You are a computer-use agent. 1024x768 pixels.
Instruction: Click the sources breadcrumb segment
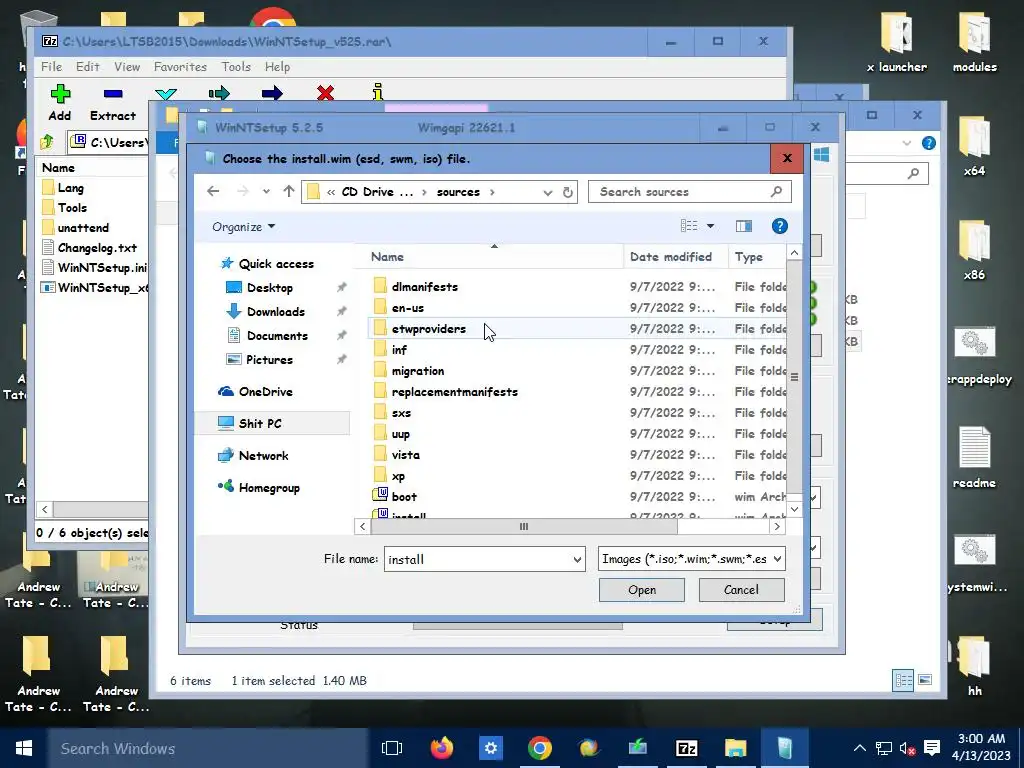click(x=458, y=192)
